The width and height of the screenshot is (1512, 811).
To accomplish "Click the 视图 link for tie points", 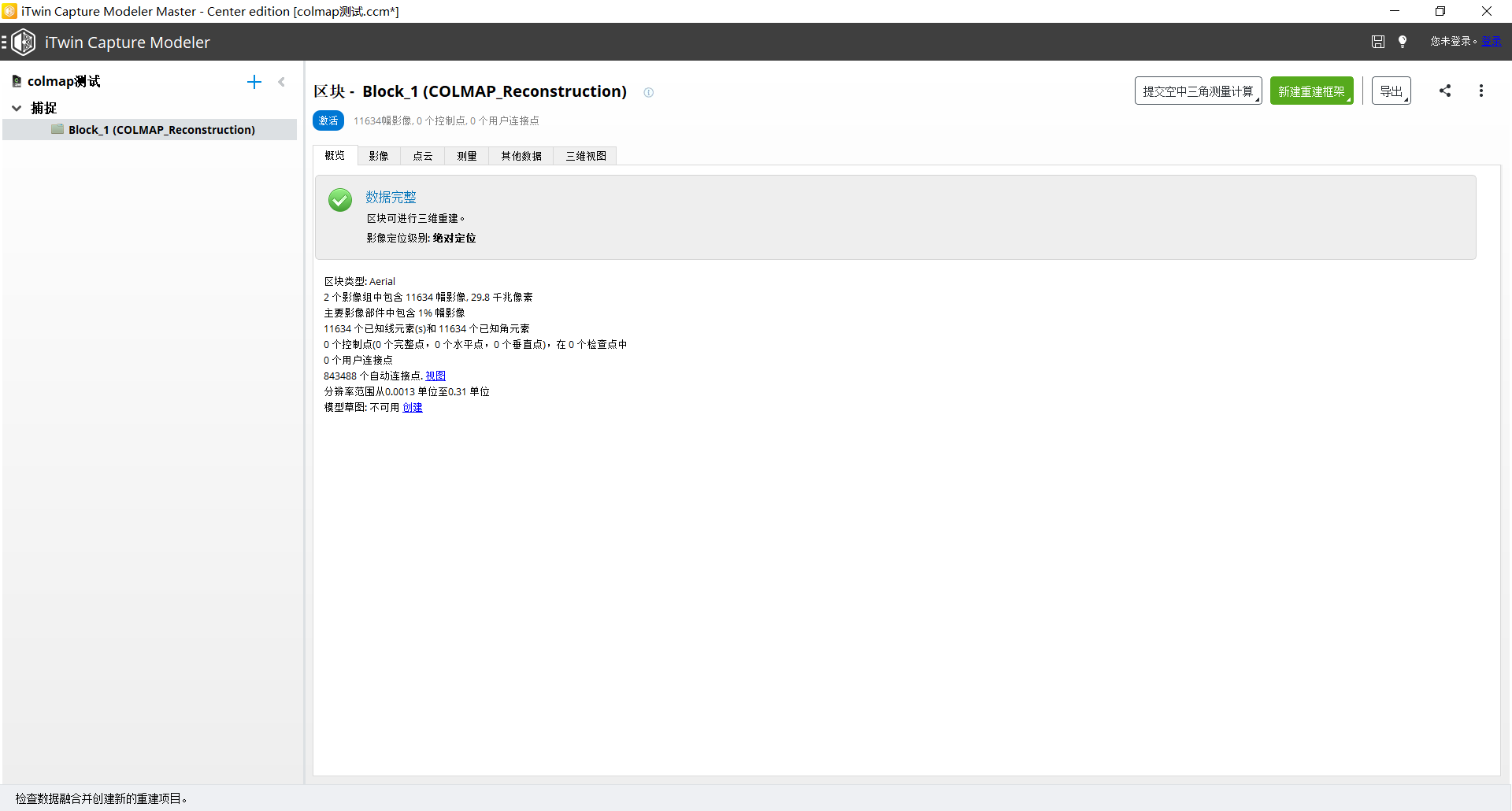I will click(435, 376).
